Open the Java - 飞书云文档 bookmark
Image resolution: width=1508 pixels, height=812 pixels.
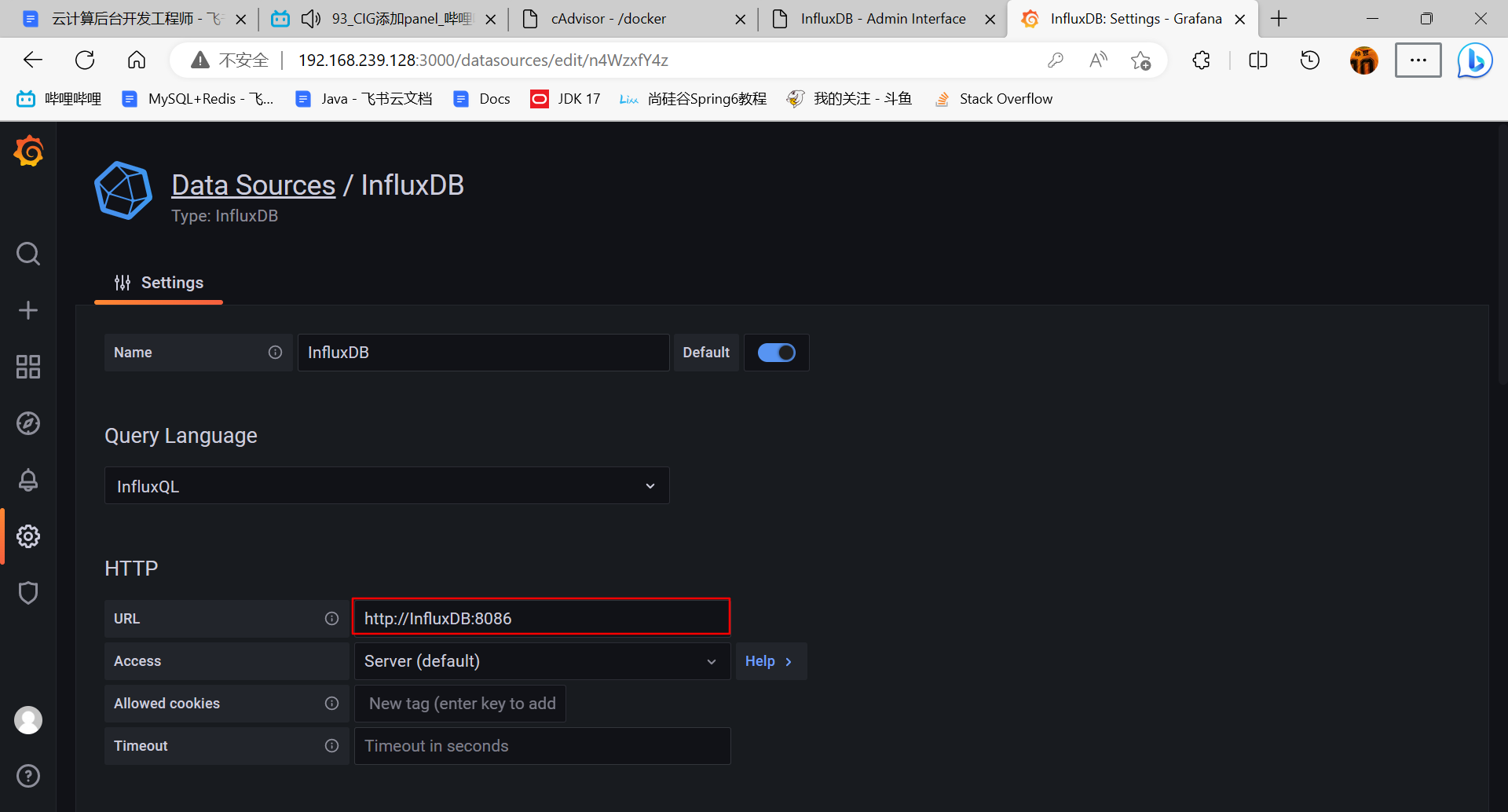(364, 99)
